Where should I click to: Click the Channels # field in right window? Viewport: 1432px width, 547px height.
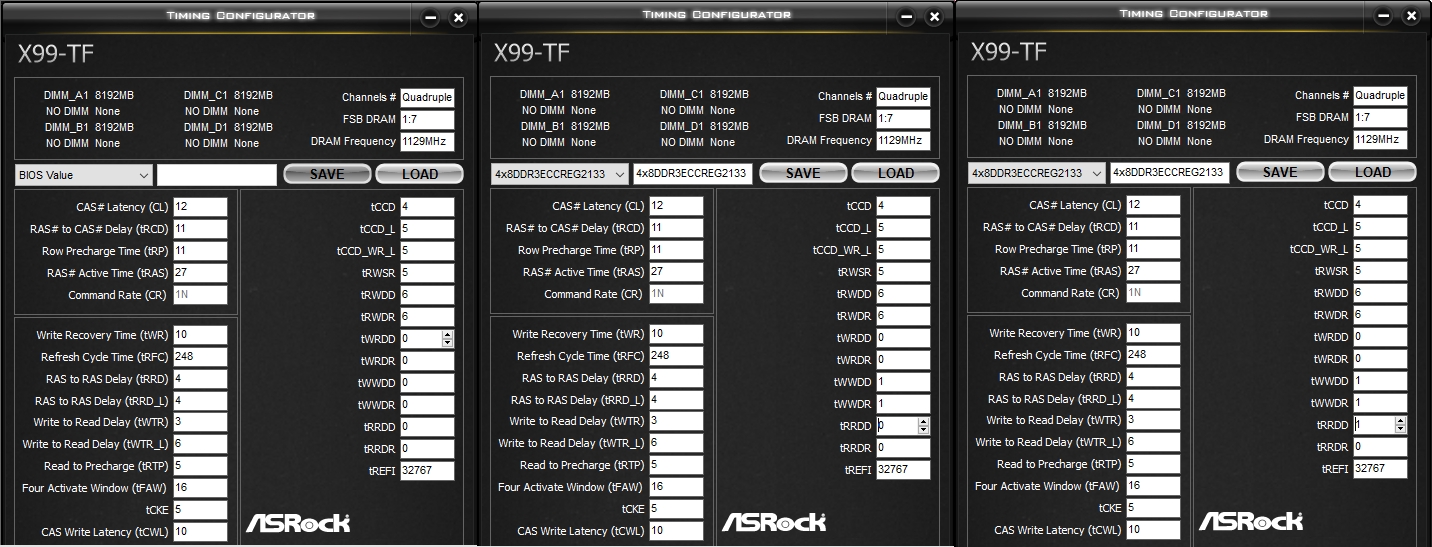click(x=1380, y=96)
